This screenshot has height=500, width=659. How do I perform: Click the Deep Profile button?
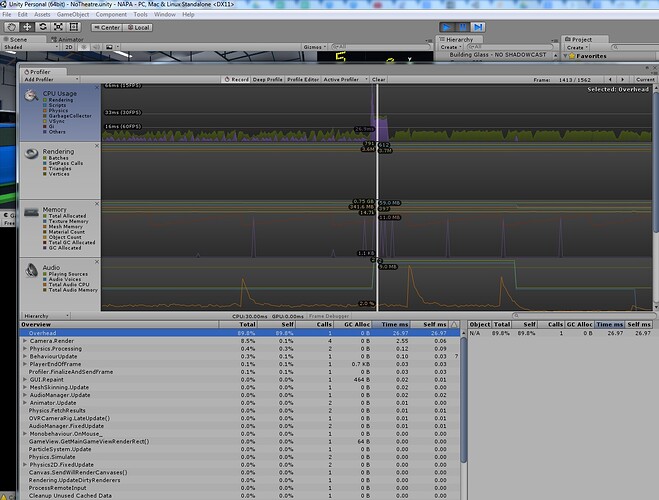[x=268, y=79]
